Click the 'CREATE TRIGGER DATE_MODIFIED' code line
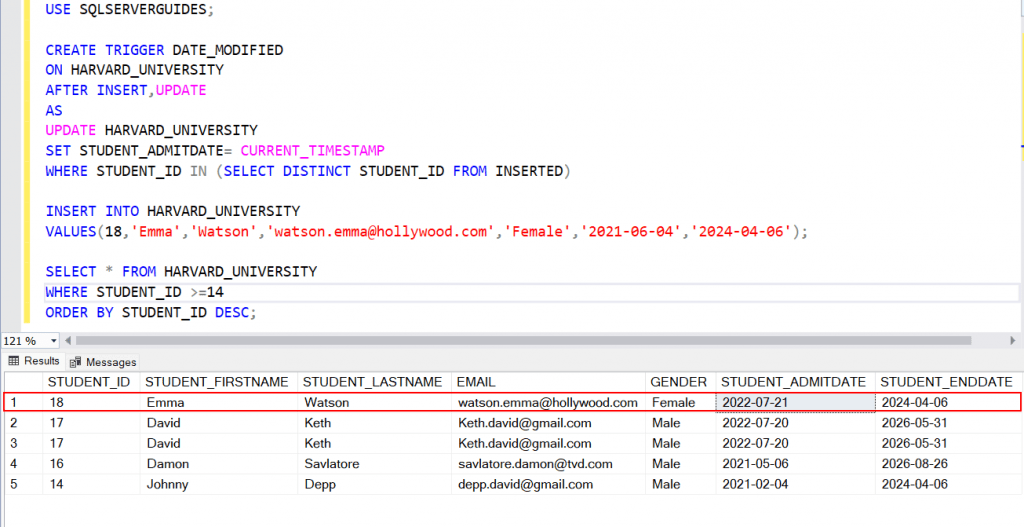1024x527 pixels. click(164, 50)
